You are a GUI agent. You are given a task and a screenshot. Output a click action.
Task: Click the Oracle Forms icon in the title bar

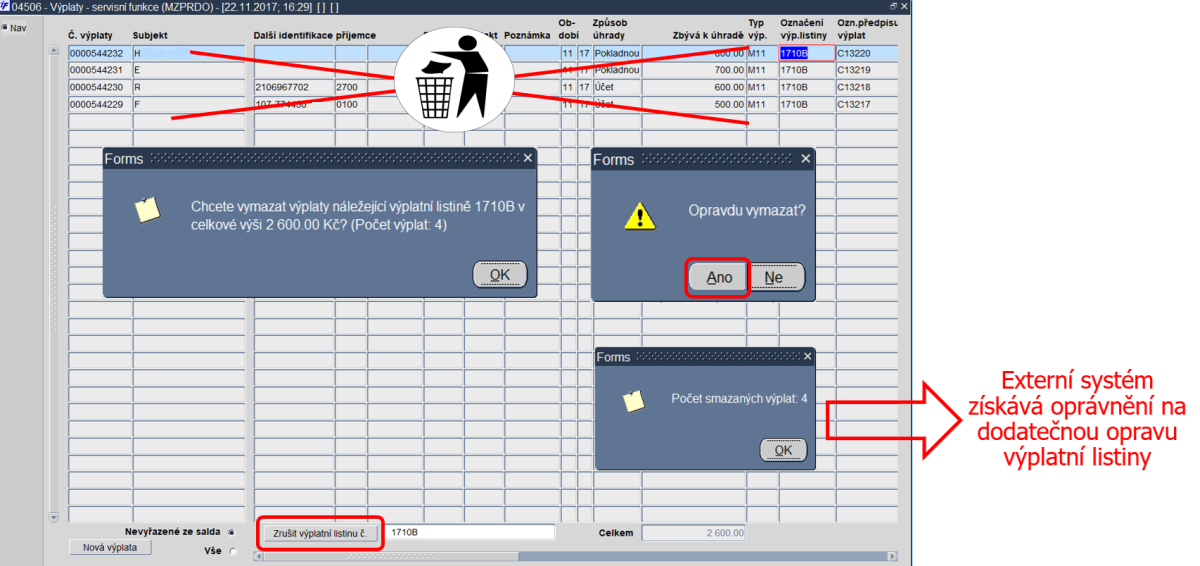pos(5,6)
